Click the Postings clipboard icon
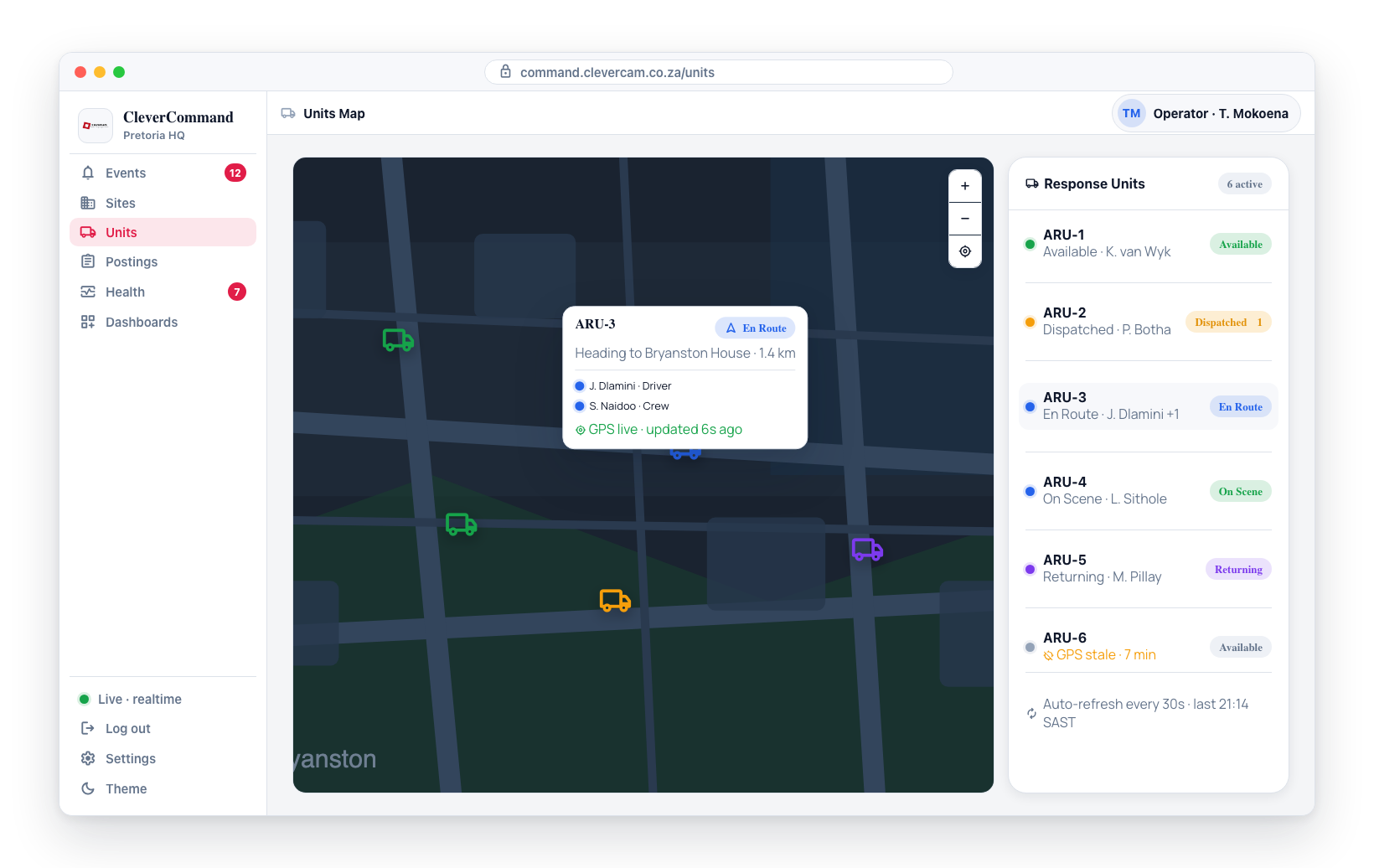 88,261
